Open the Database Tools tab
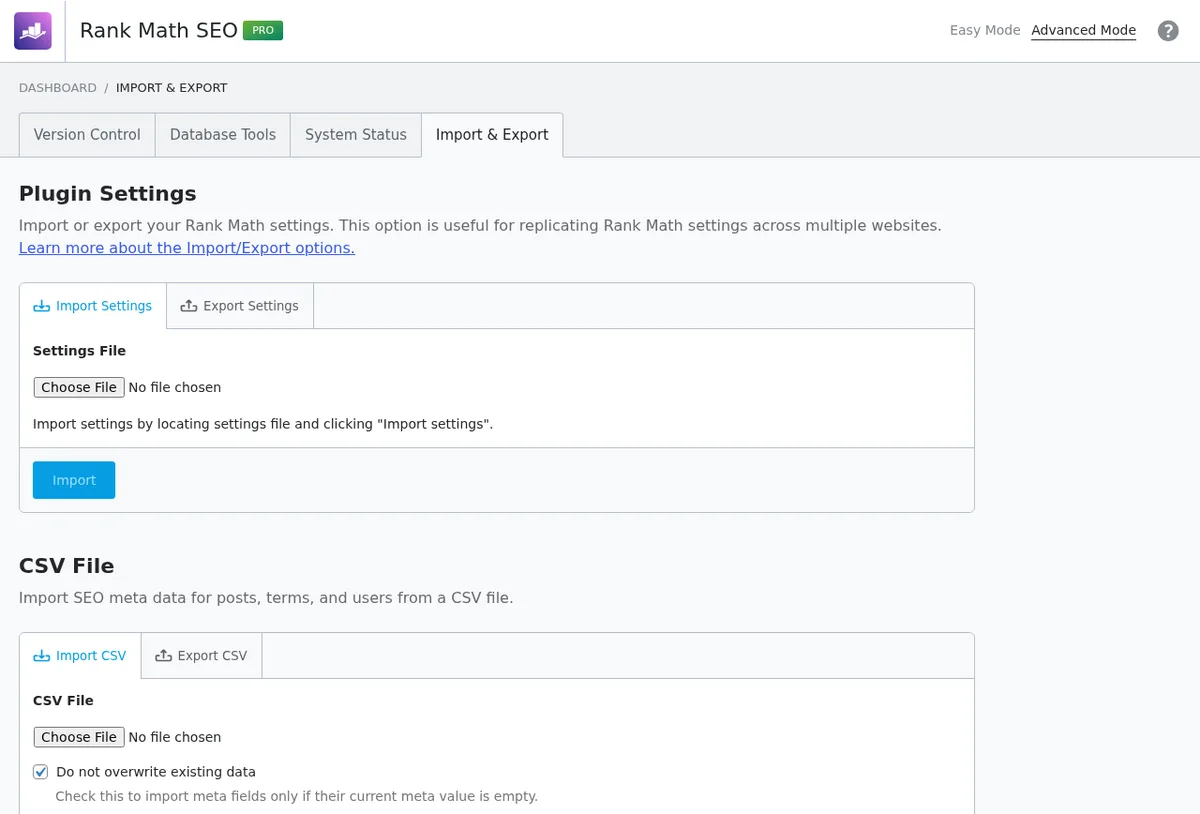Image resolution: width=1200 pixels, height=814 pixels. (223, 135)
